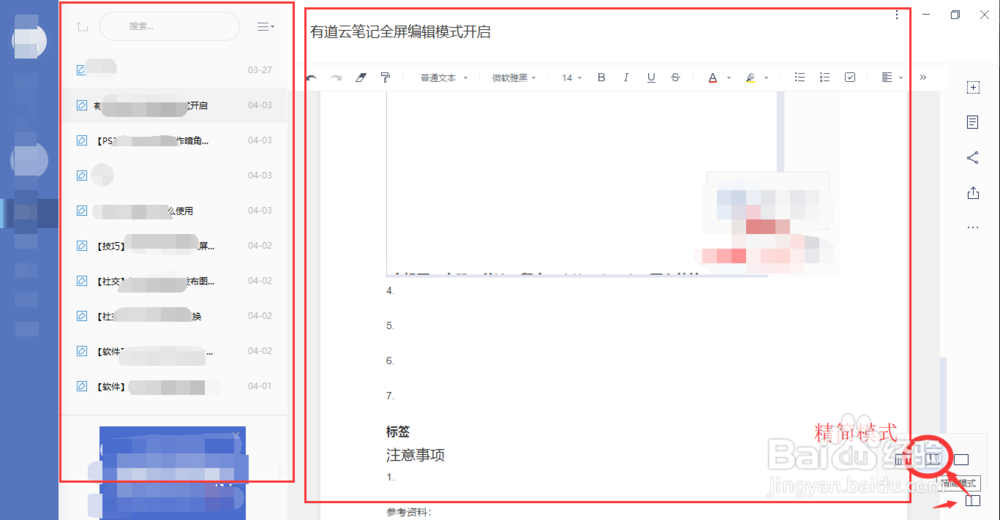This screenshot has width=1000, height=520.
Task: Toggle bold formatting
Action: 601,77
